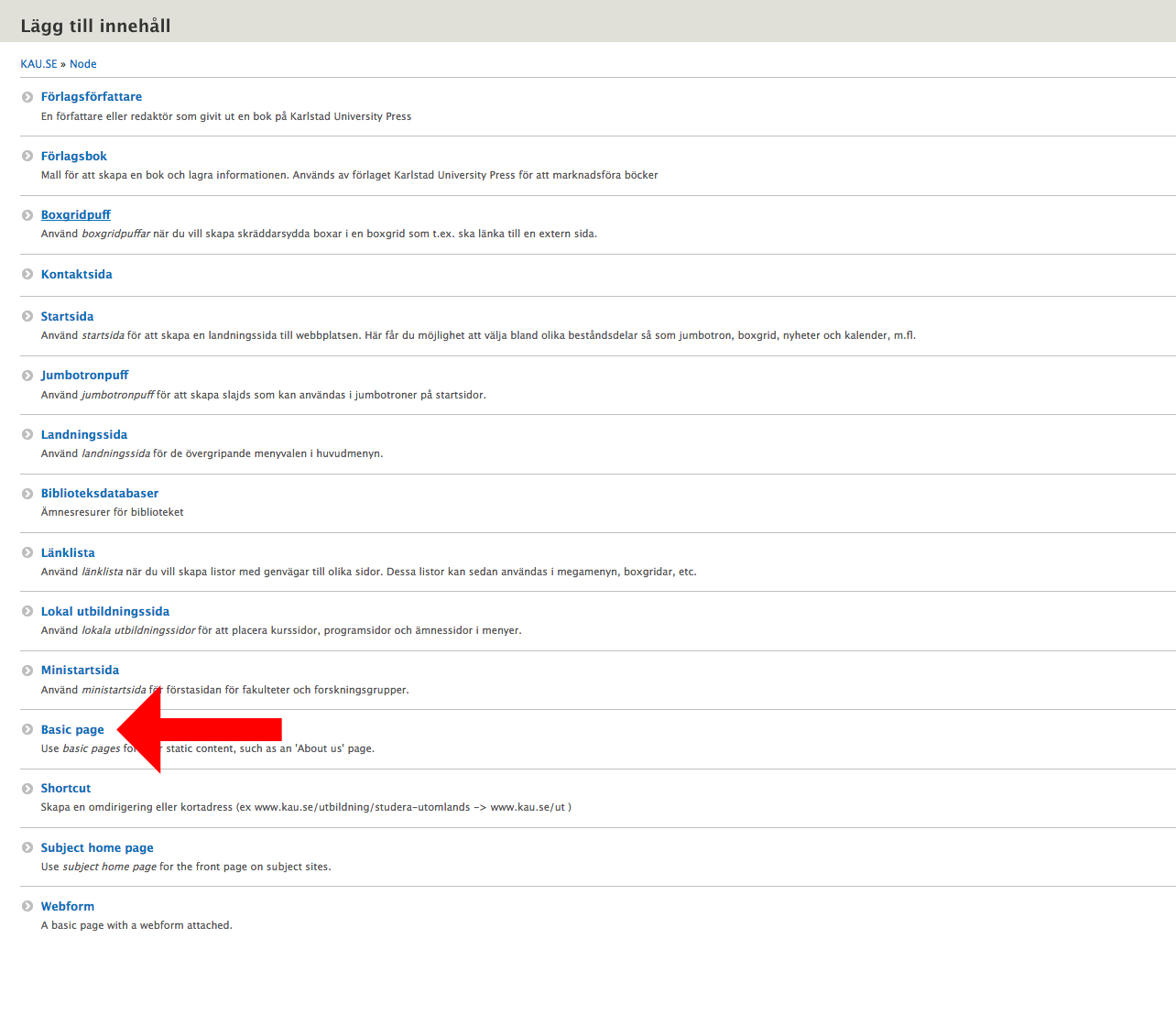1176x1015 pixels.
Task: Click the arrow icon beside Basic page
Action: pos(27,729)
